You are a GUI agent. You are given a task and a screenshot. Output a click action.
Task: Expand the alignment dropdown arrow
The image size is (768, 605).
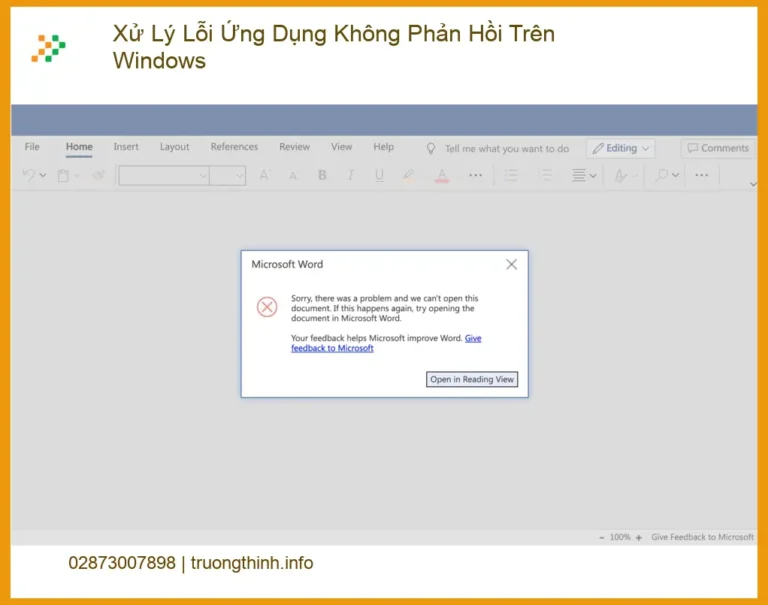coord(593,175)
